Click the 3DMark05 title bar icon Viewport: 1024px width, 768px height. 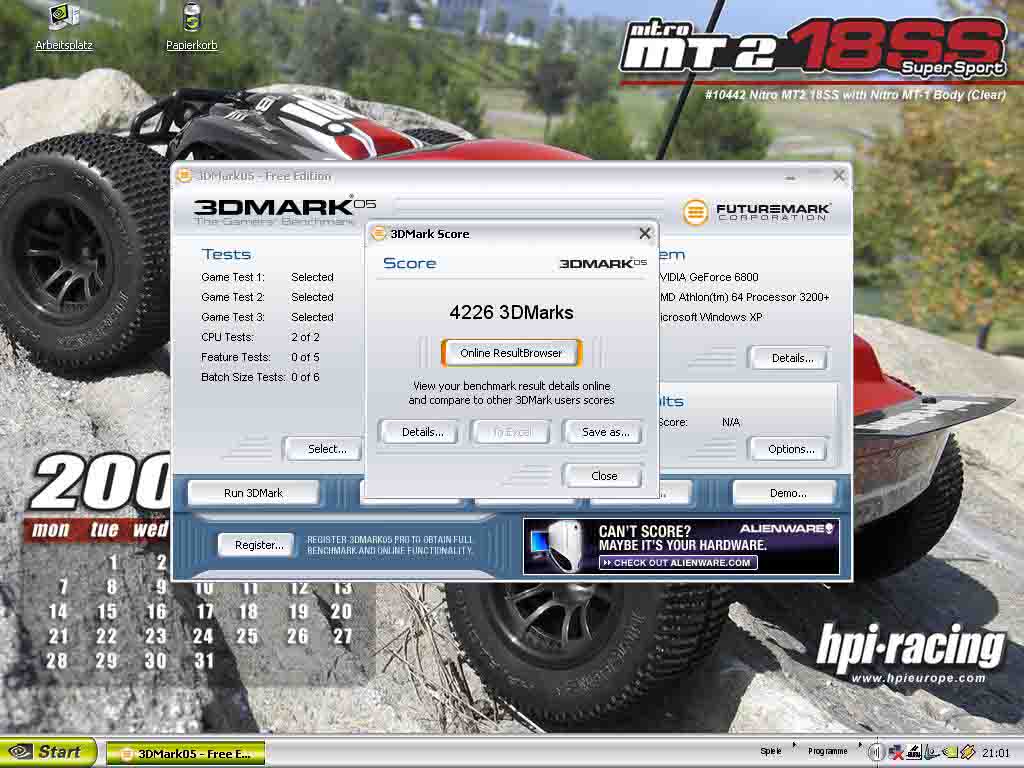(185, 176)
